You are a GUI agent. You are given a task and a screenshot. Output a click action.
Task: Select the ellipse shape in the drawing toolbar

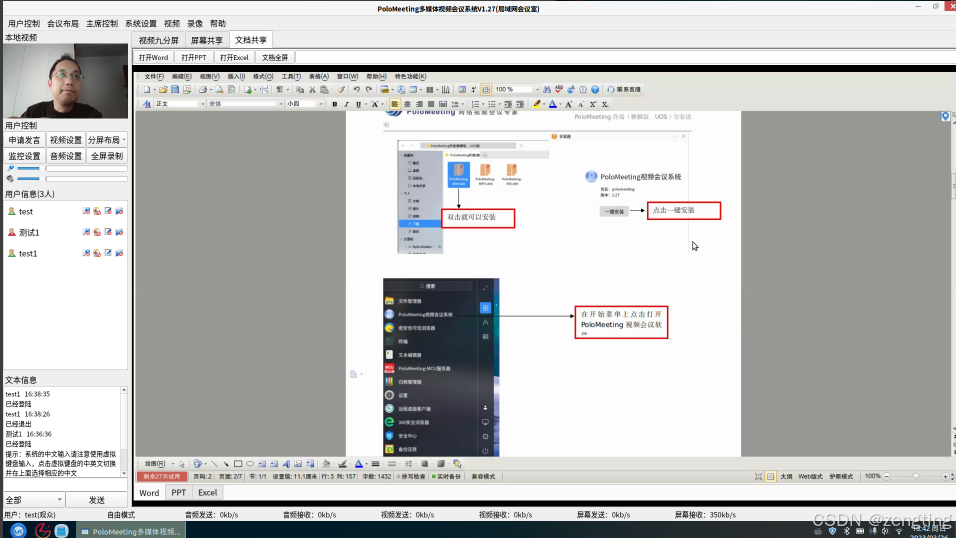click(250, 464)
